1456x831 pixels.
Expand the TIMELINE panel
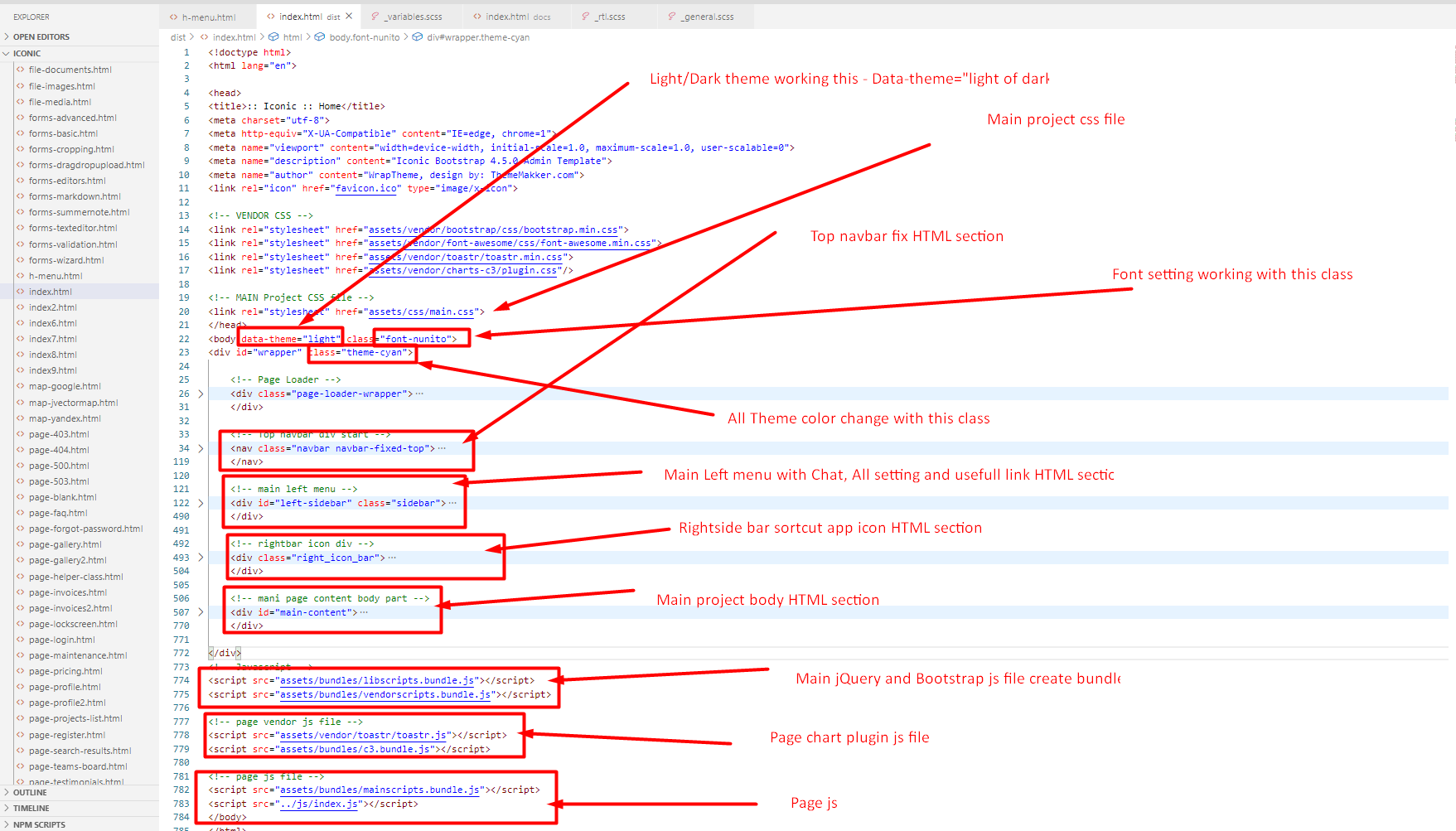pyautogui.click(x=7, y=808)
